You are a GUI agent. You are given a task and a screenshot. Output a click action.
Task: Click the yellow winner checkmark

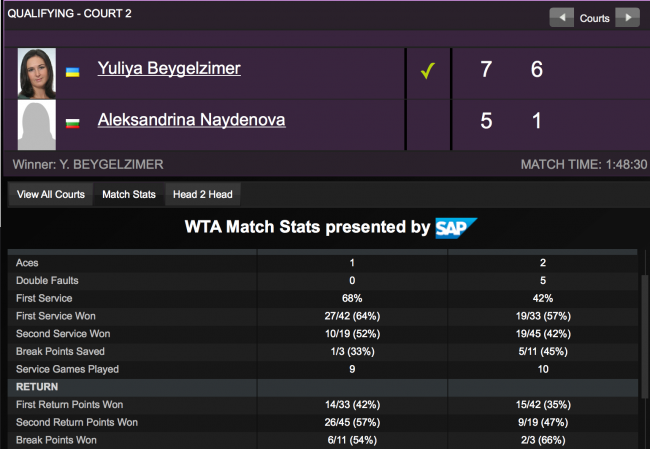[427, 71]
